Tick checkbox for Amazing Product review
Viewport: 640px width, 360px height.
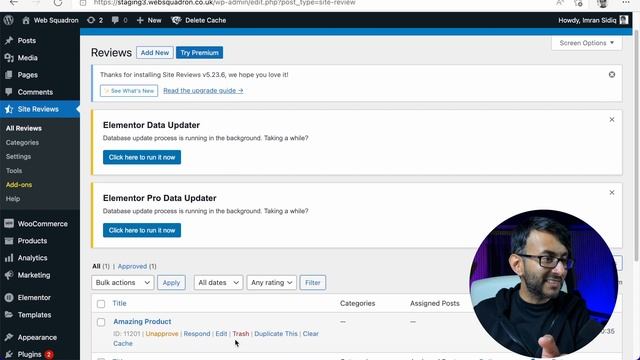(101, 322)
